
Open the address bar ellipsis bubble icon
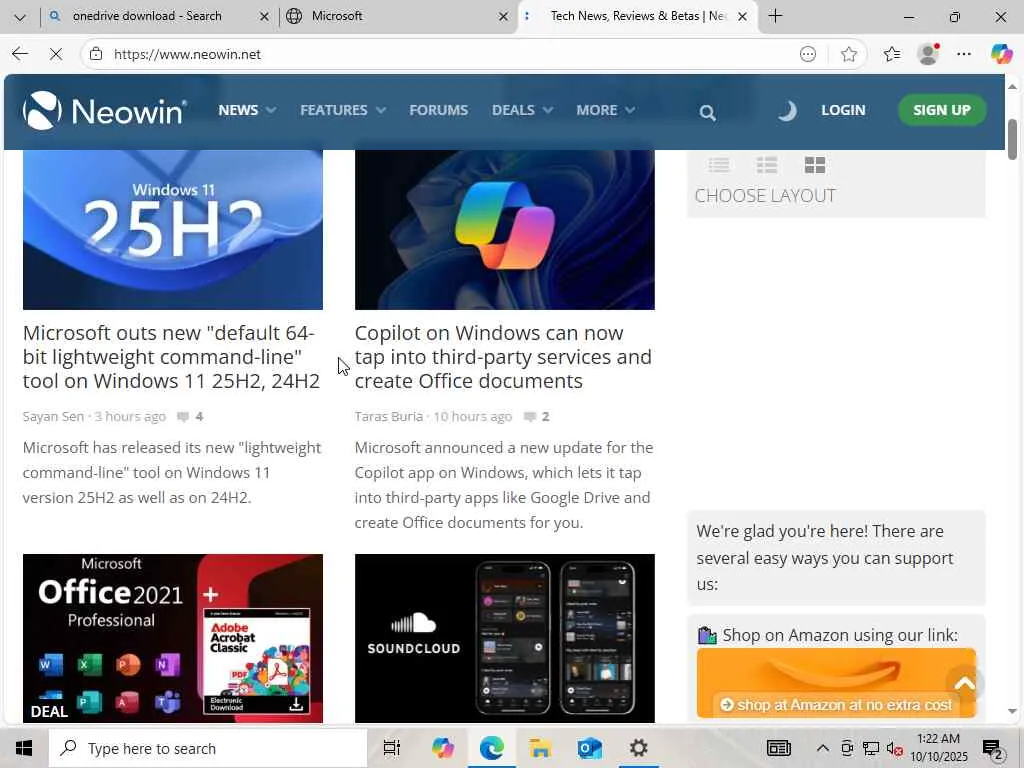pyautogui.click(x=808, y=54)
